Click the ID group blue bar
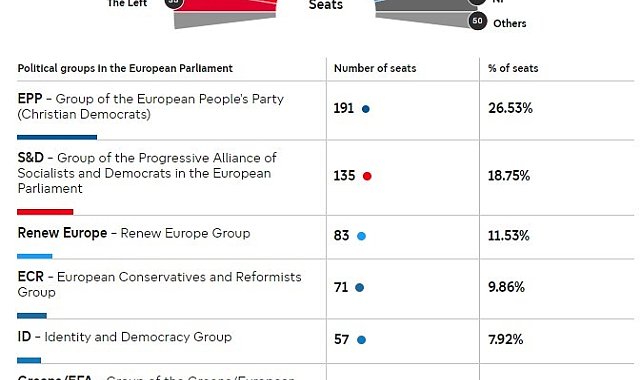This screenshot has height=380, width=641. click(x=29, y=360)
